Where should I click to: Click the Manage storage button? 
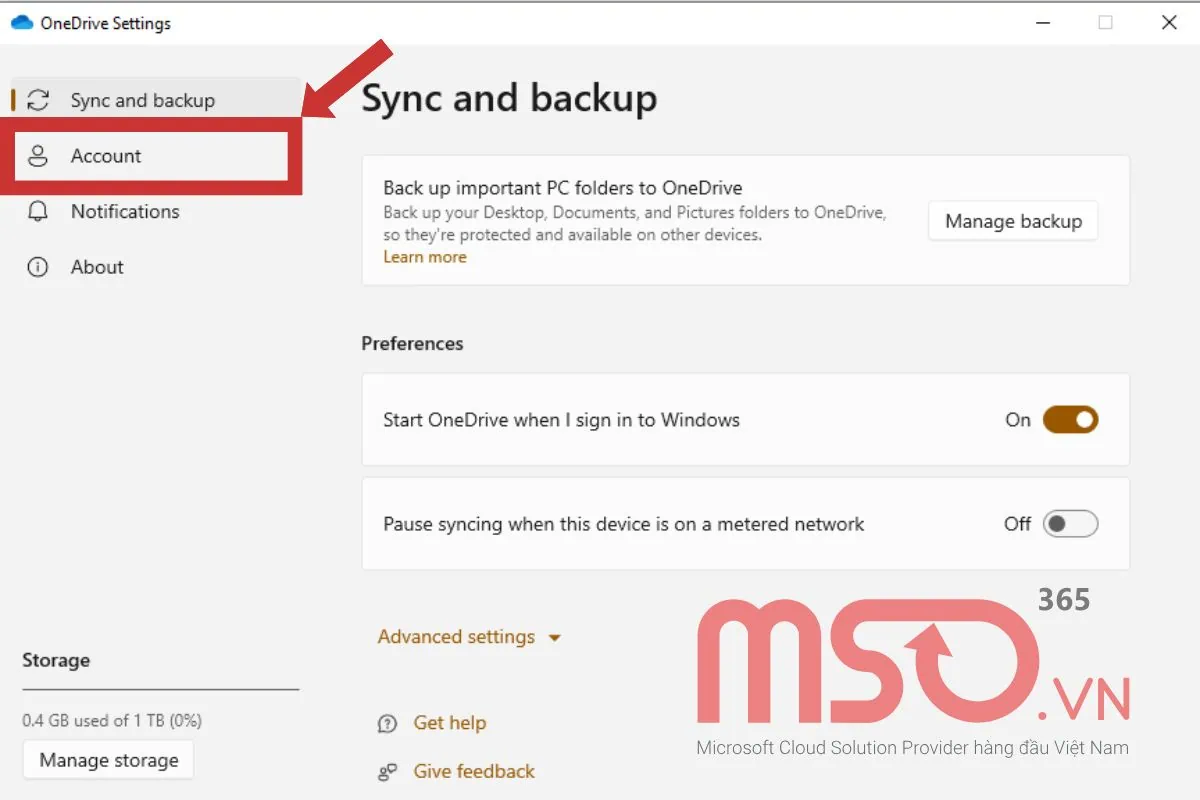(108, 760)
